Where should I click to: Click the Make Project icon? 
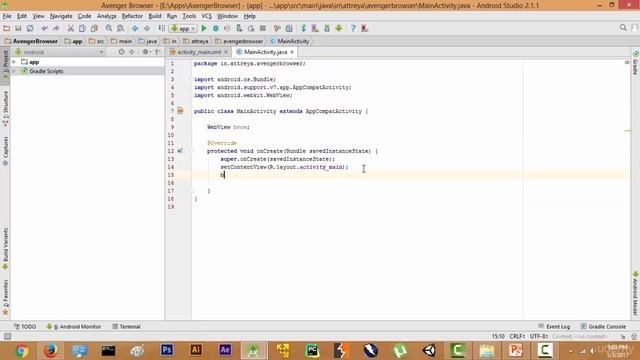[162, 28]
